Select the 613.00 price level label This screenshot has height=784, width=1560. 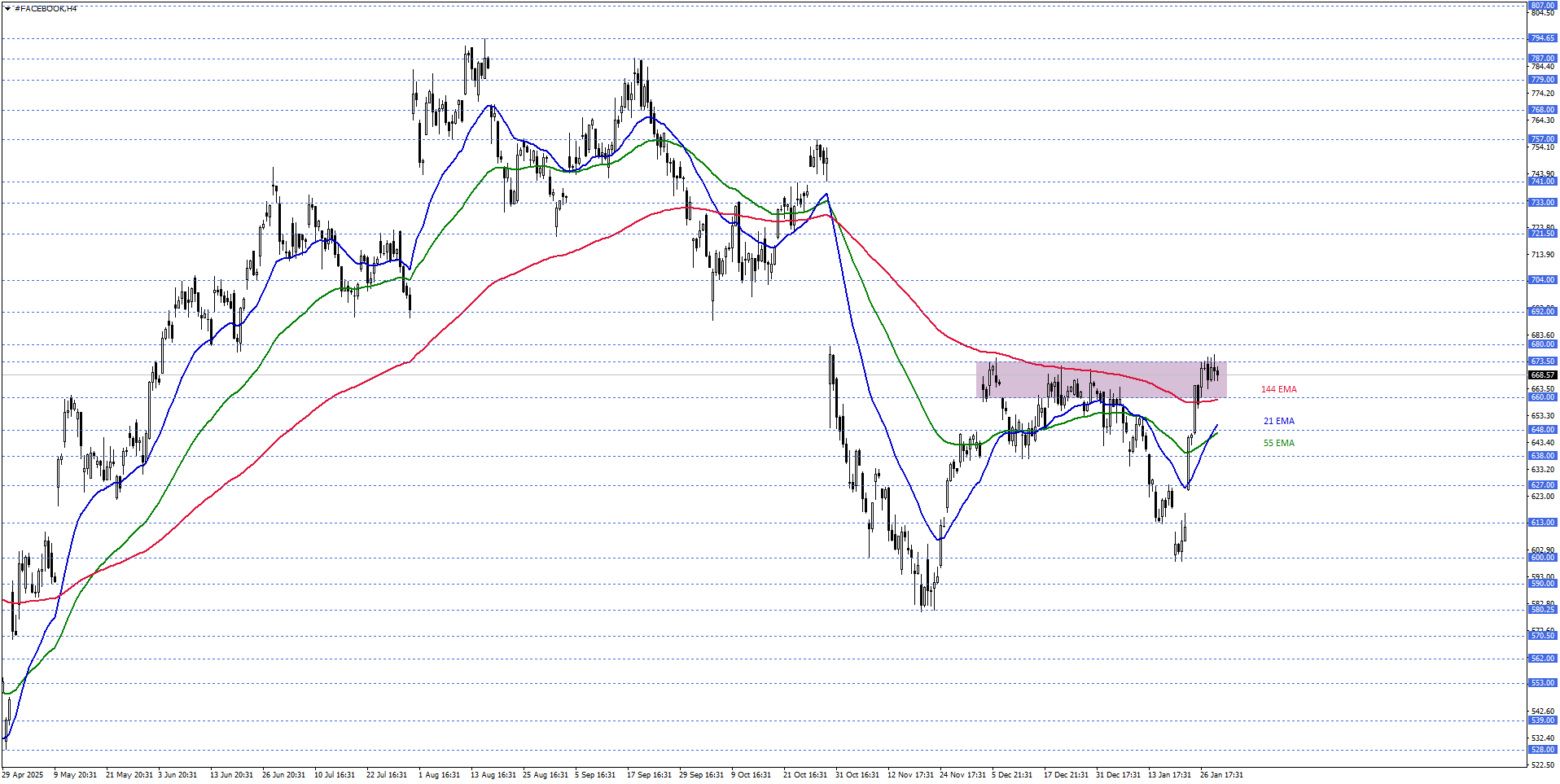1542,523
